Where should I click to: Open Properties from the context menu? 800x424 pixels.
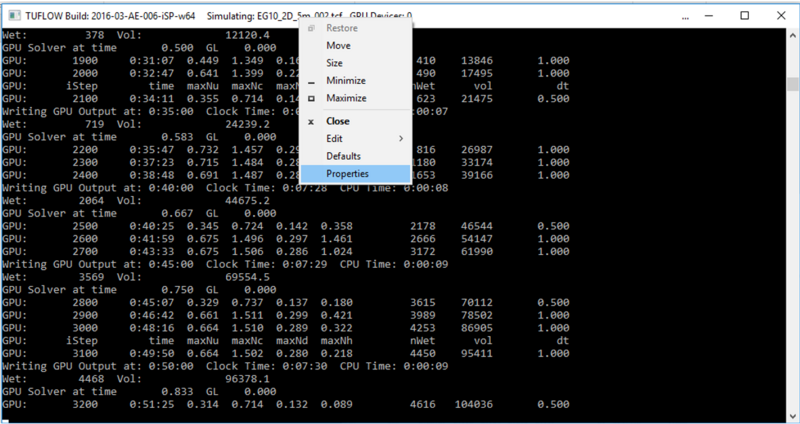[355, 173]
